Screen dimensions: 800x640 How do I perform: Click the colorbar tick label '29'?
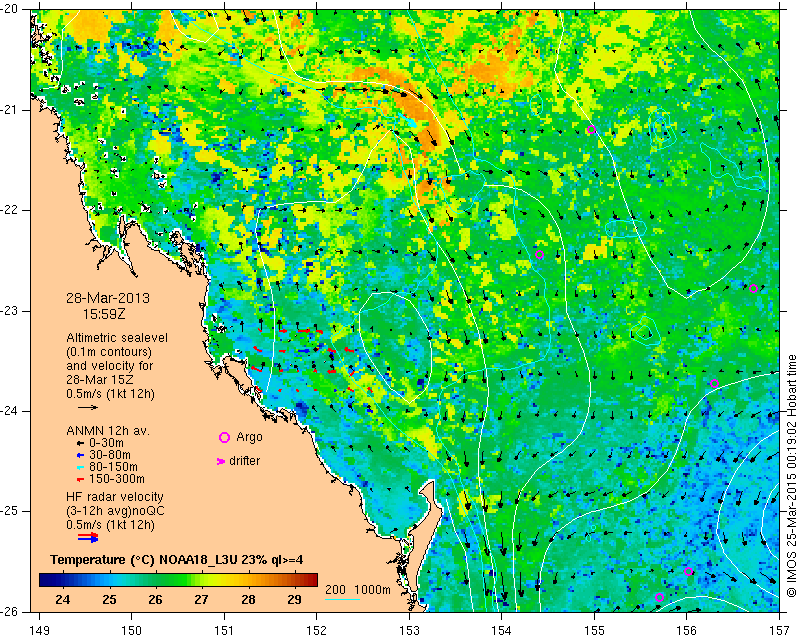point(294,599)
